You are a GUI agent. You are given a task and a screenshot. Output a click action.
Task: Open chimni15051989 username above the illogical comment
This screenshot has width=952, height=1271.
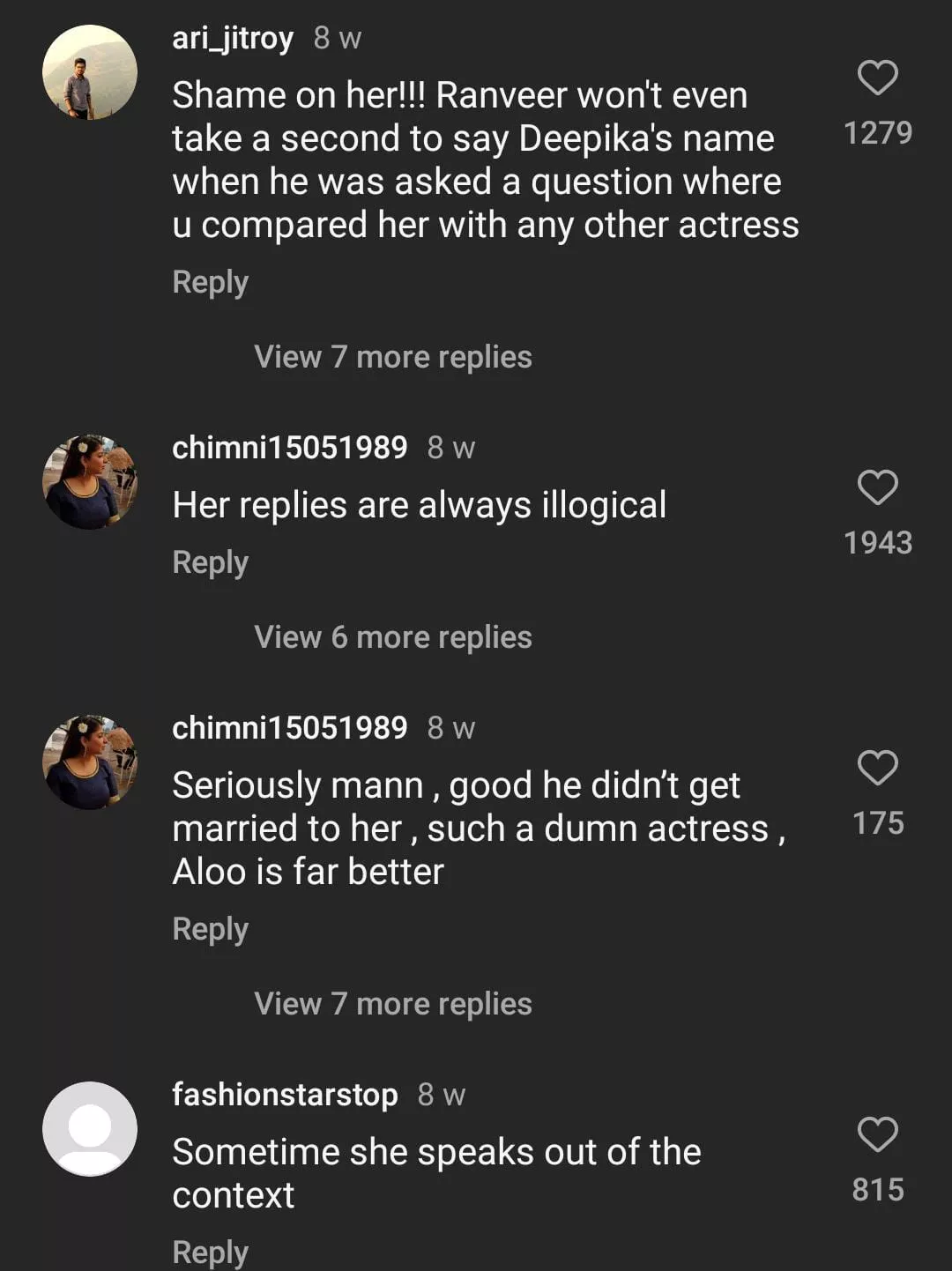[x=289, y=448]
